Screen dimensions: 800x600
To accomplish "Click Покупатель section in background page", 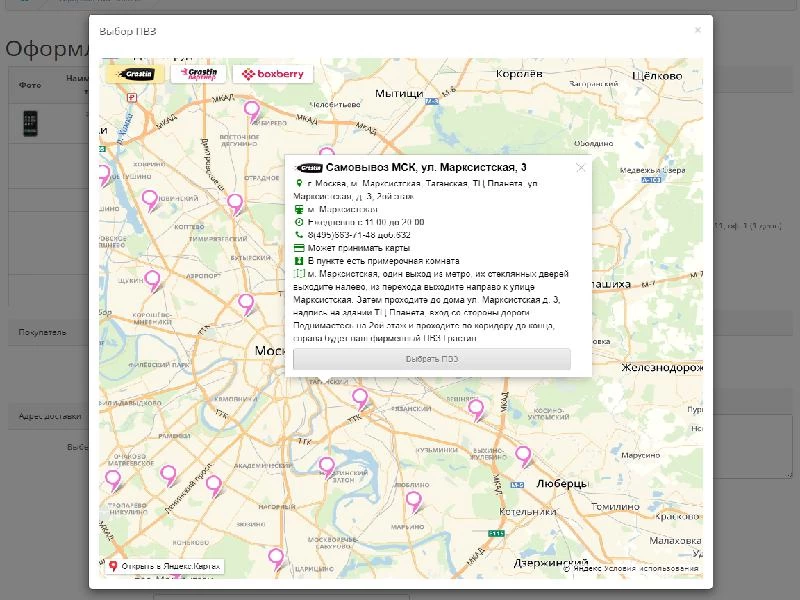I will coord(42,332).
